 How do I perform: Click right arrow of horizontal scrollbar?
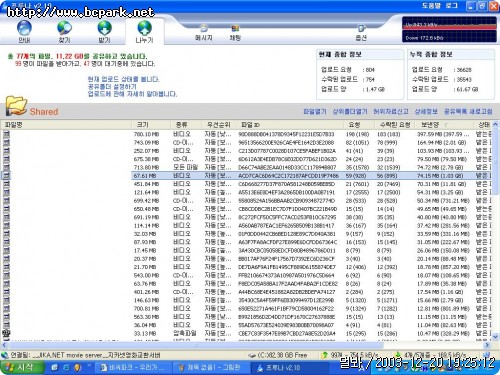coord(488,345)
